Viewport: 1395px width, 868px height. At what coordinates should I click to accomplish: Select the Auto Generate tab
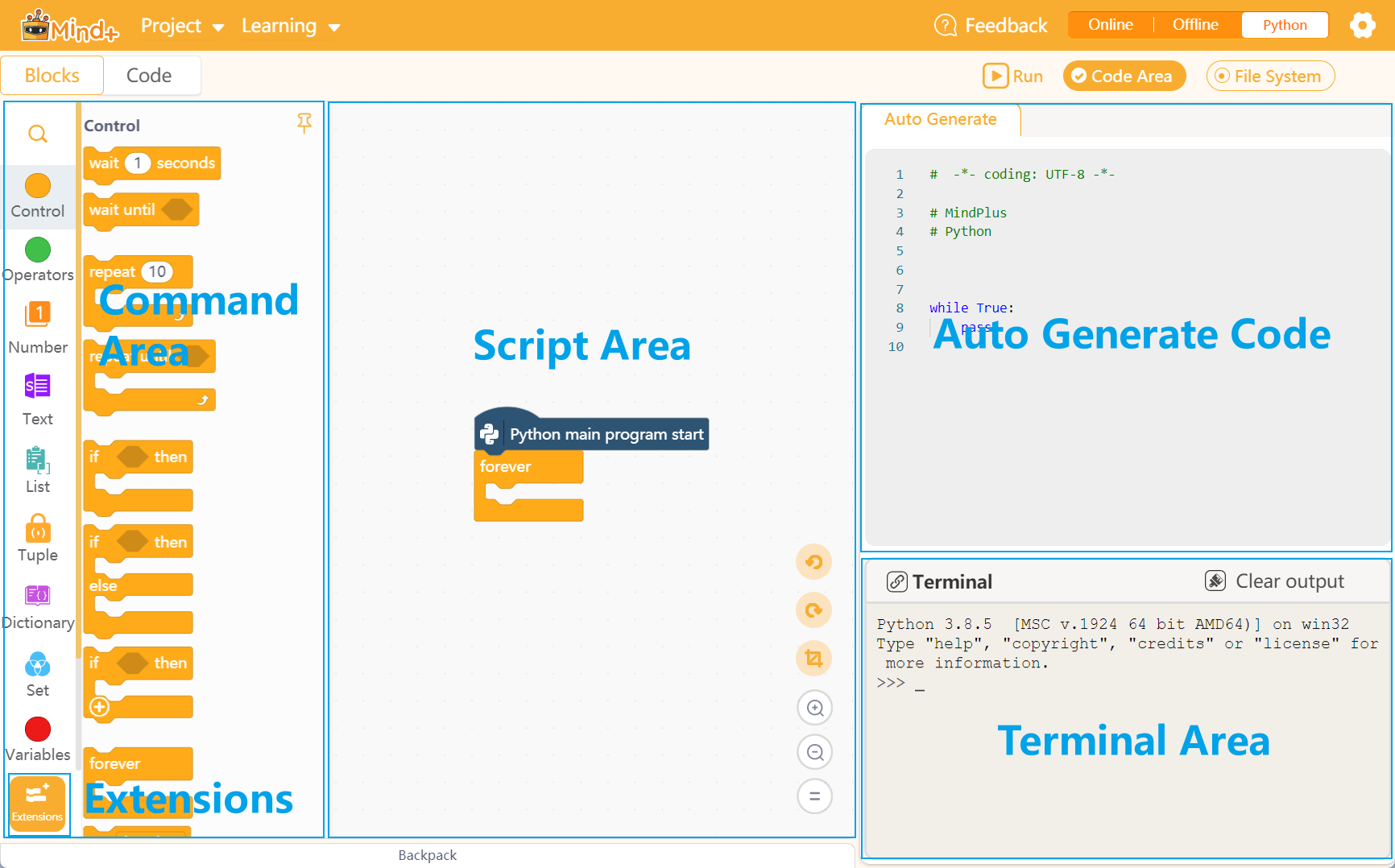click(940, 119)
